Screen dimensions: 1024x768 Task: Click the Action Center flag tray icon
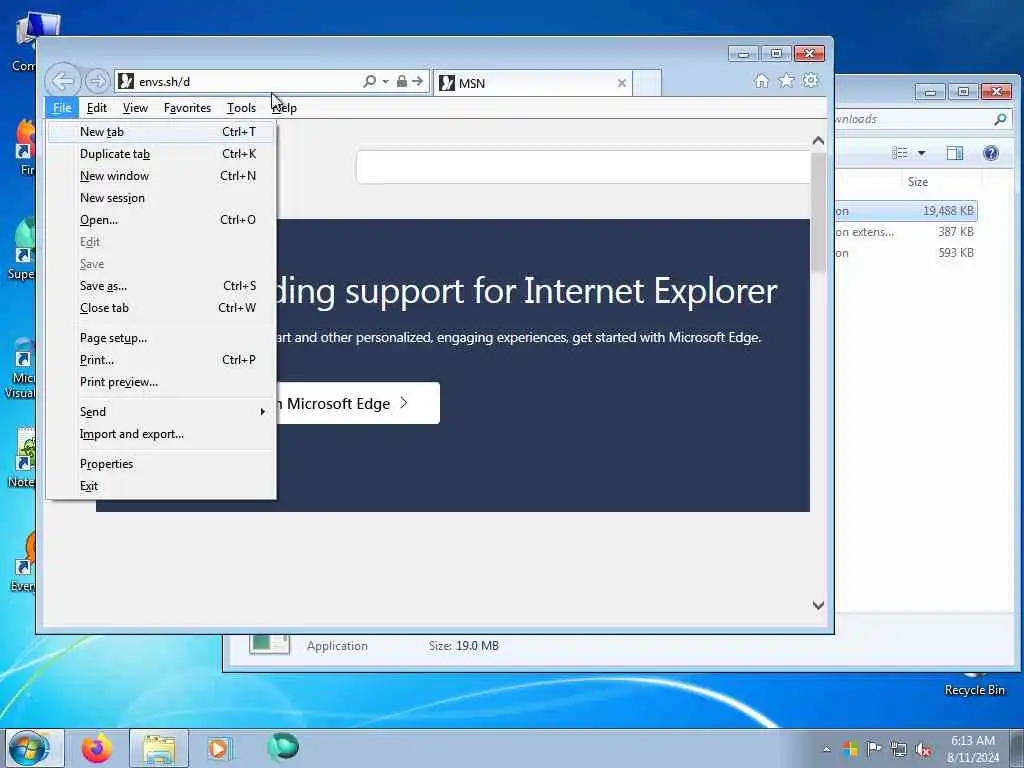pyautogui.click(x=874, y=749)
